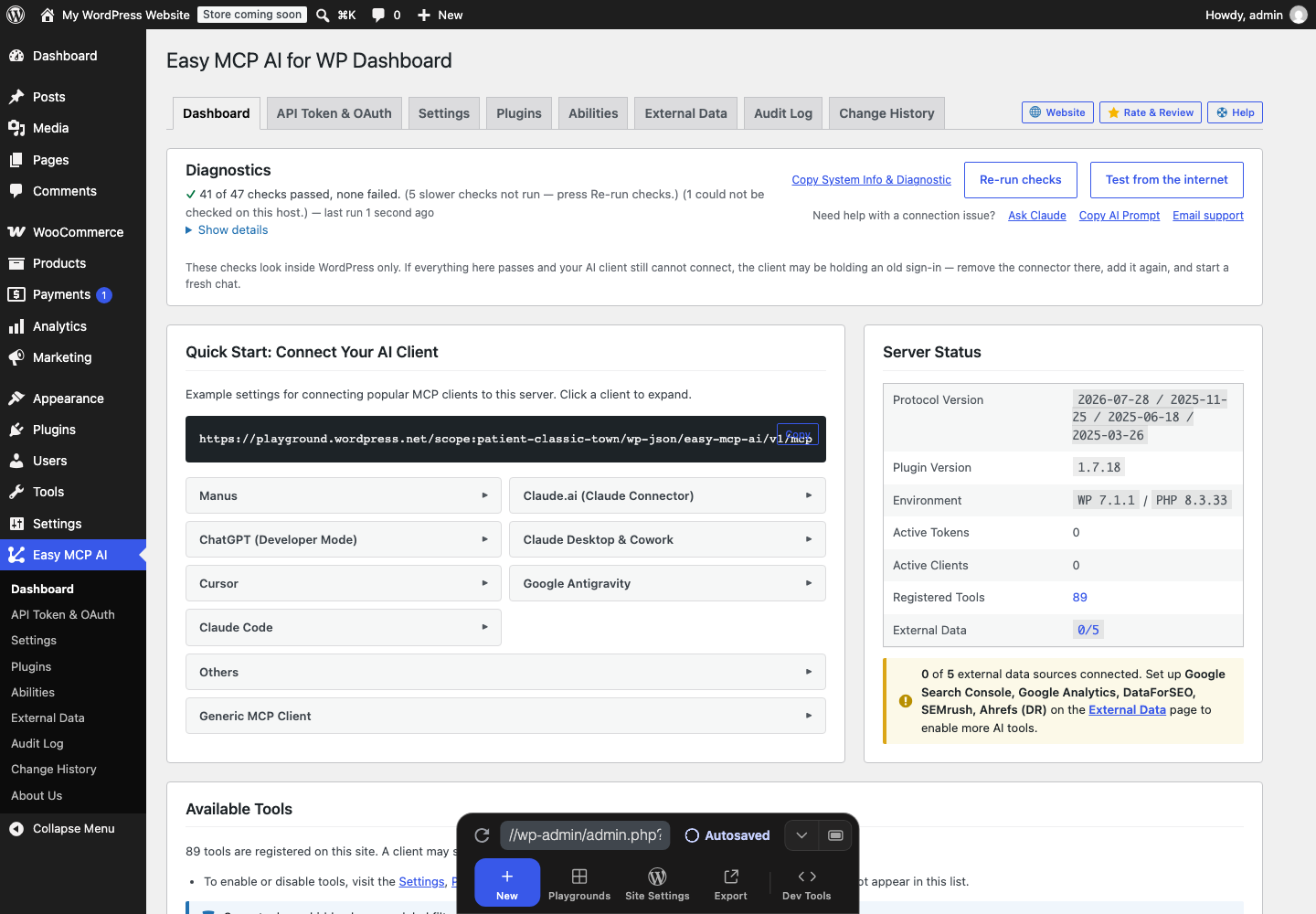Click the Rate & Review star button
Viewport: 1316px width, 914px height.
click(x=1151, y=112)
